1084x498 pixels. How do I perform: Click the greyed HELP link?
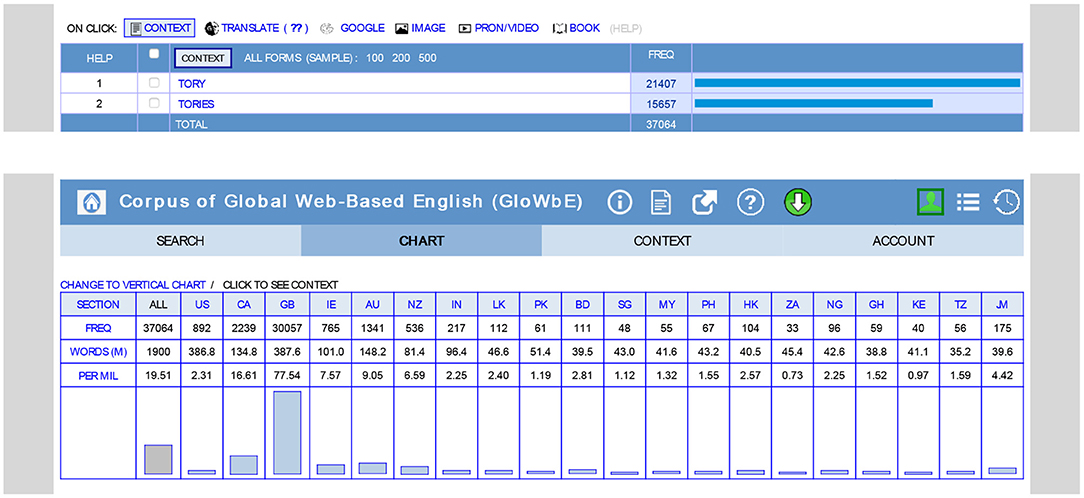click(x=626, y=28)
